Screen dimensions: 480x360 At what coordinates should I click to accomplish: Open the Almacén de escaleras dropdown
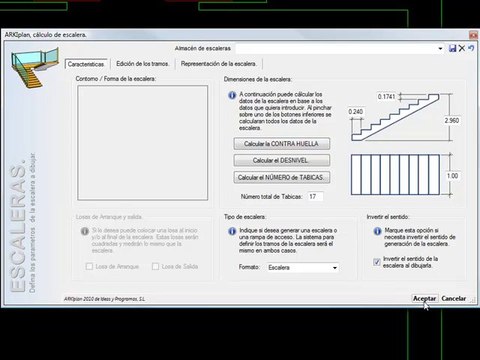(440, 49)
